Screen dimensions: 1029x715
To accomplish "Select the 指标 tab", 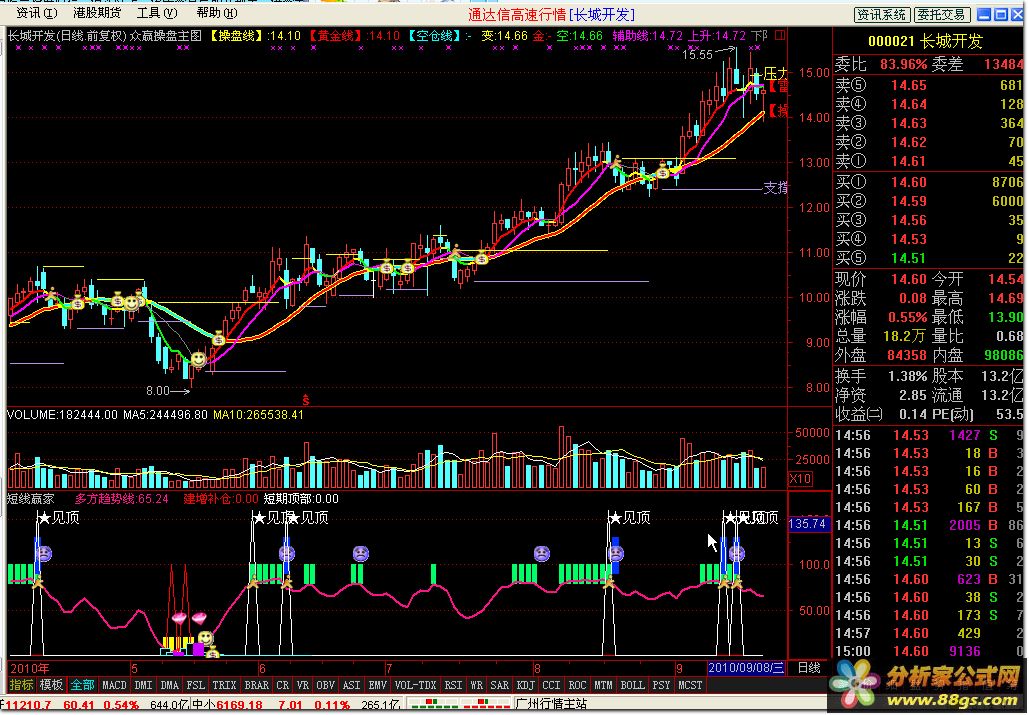I will pos(21,685).
